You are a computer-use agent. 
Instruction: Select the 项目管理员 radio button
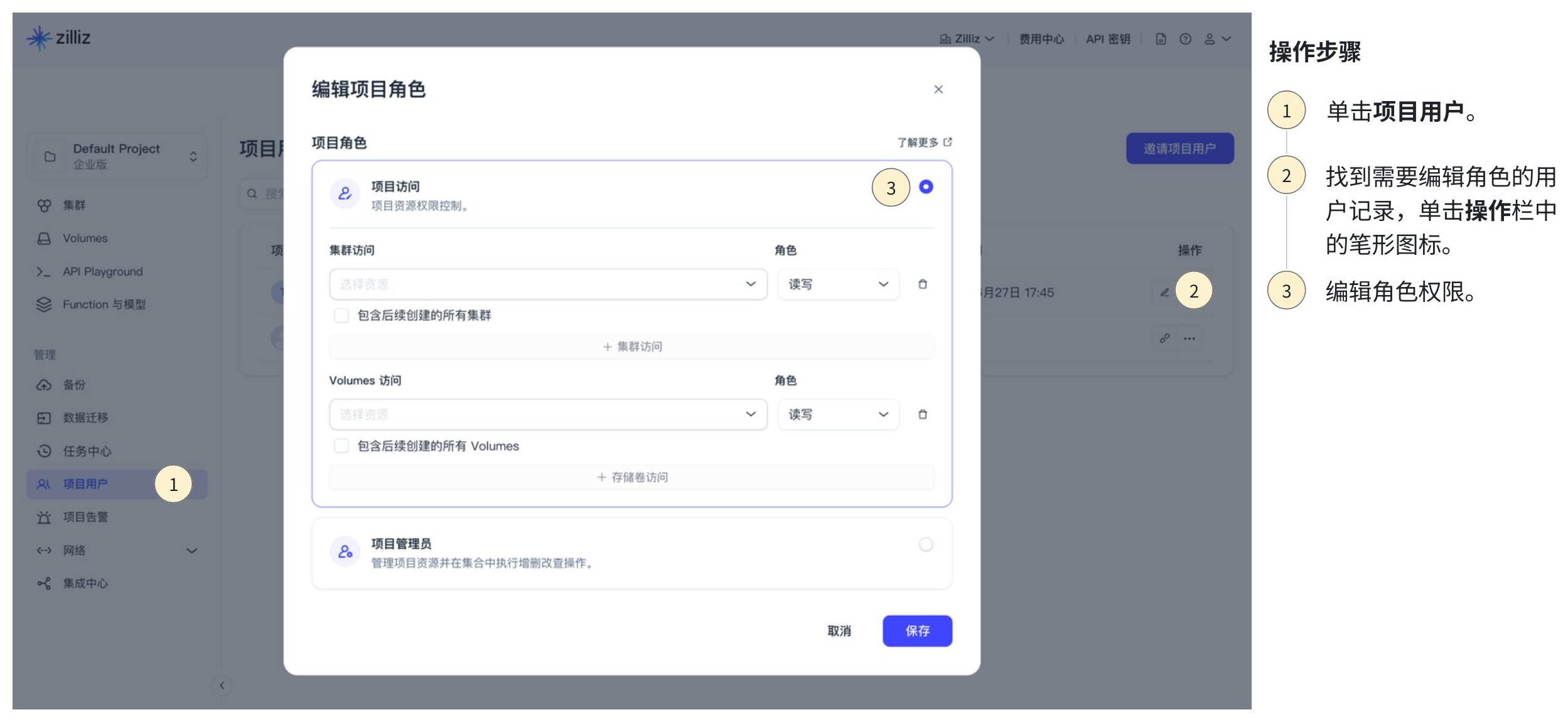[x=925, y=544]
